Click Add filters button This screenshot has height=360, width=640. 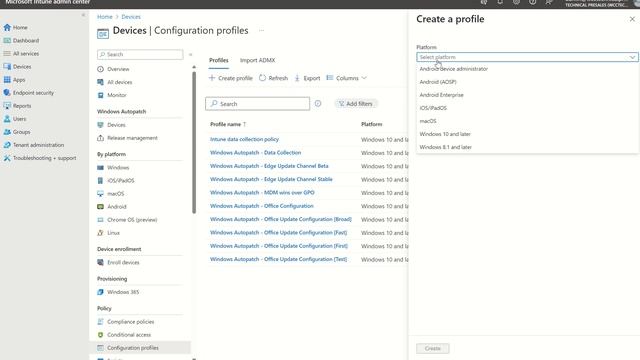click(356, 104)
